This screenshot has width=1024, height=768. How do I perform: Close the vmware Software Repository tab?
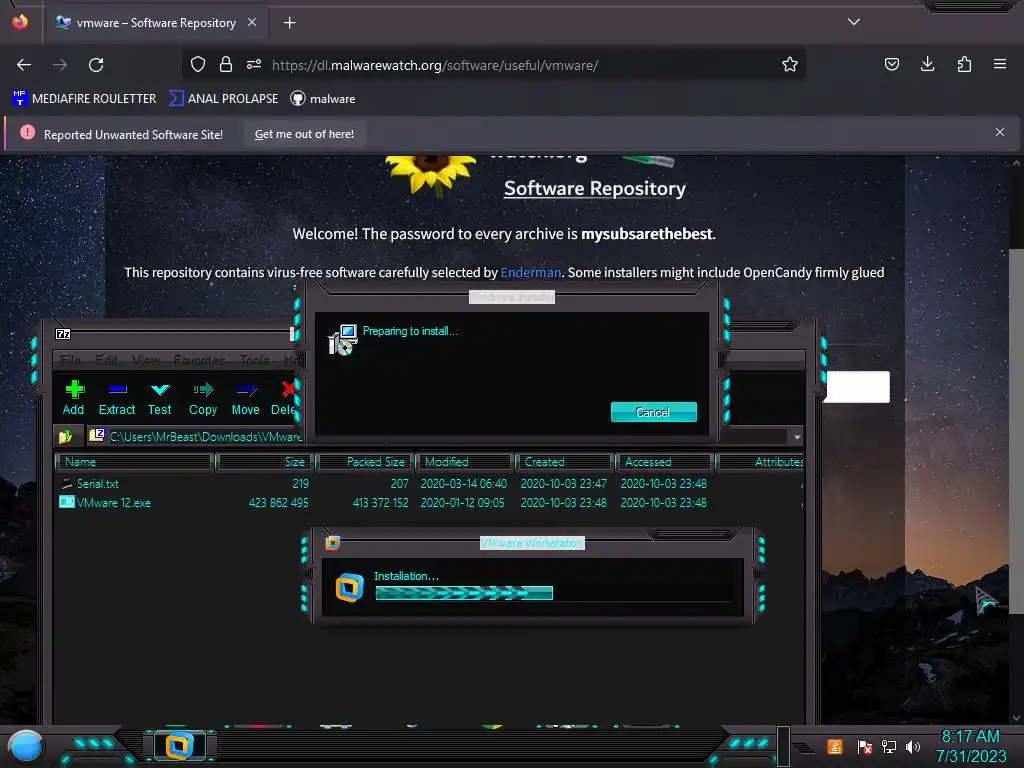click(x=252, y=22)
